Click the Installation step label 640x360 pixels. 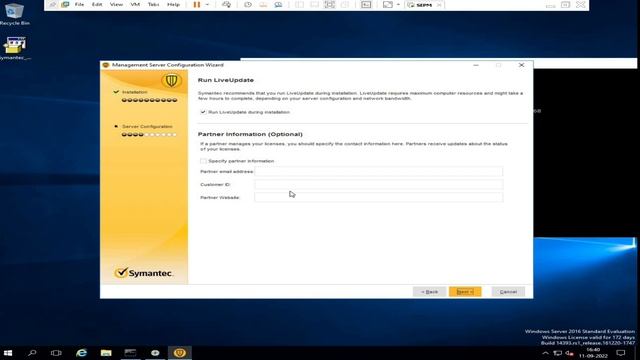point(135,92)
